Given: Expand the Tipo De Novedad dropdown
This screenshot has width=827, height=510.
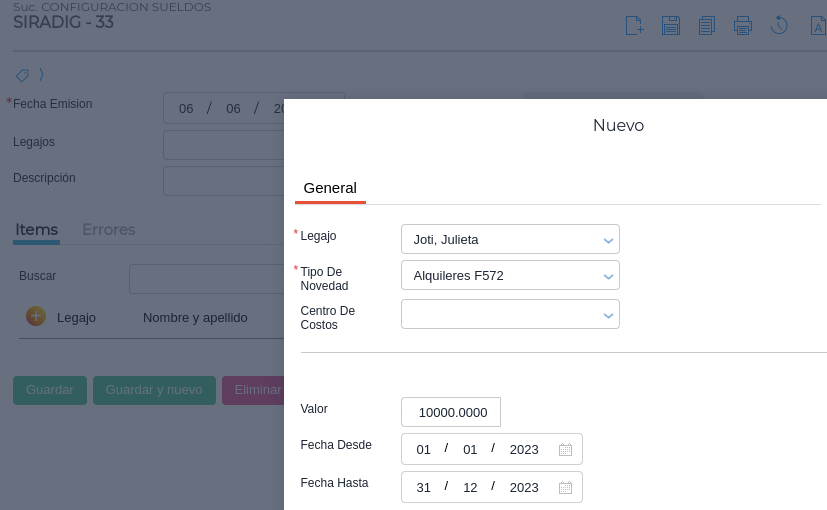Looking at the screenshot, I should click(608, 276).
